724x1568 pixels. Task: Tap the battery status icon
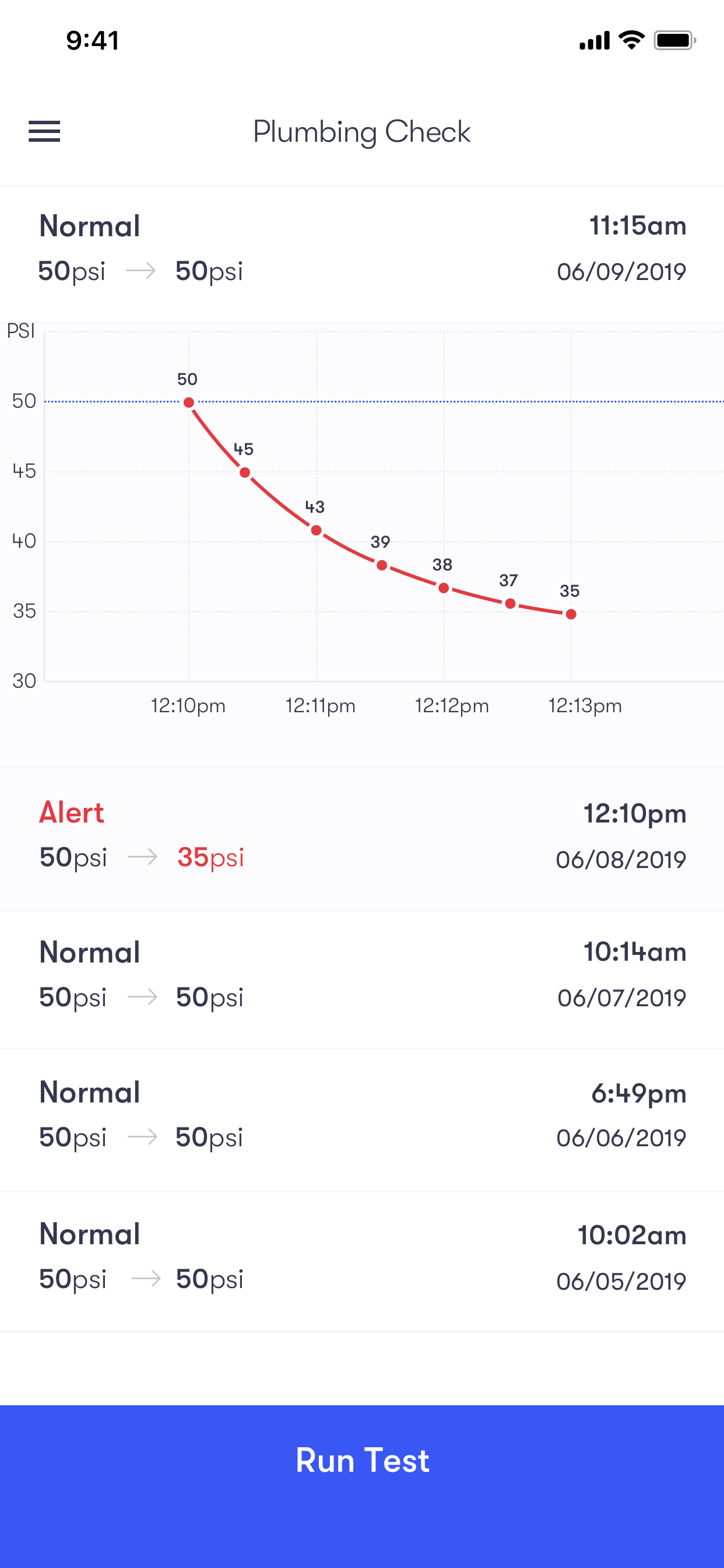[674, 41]
